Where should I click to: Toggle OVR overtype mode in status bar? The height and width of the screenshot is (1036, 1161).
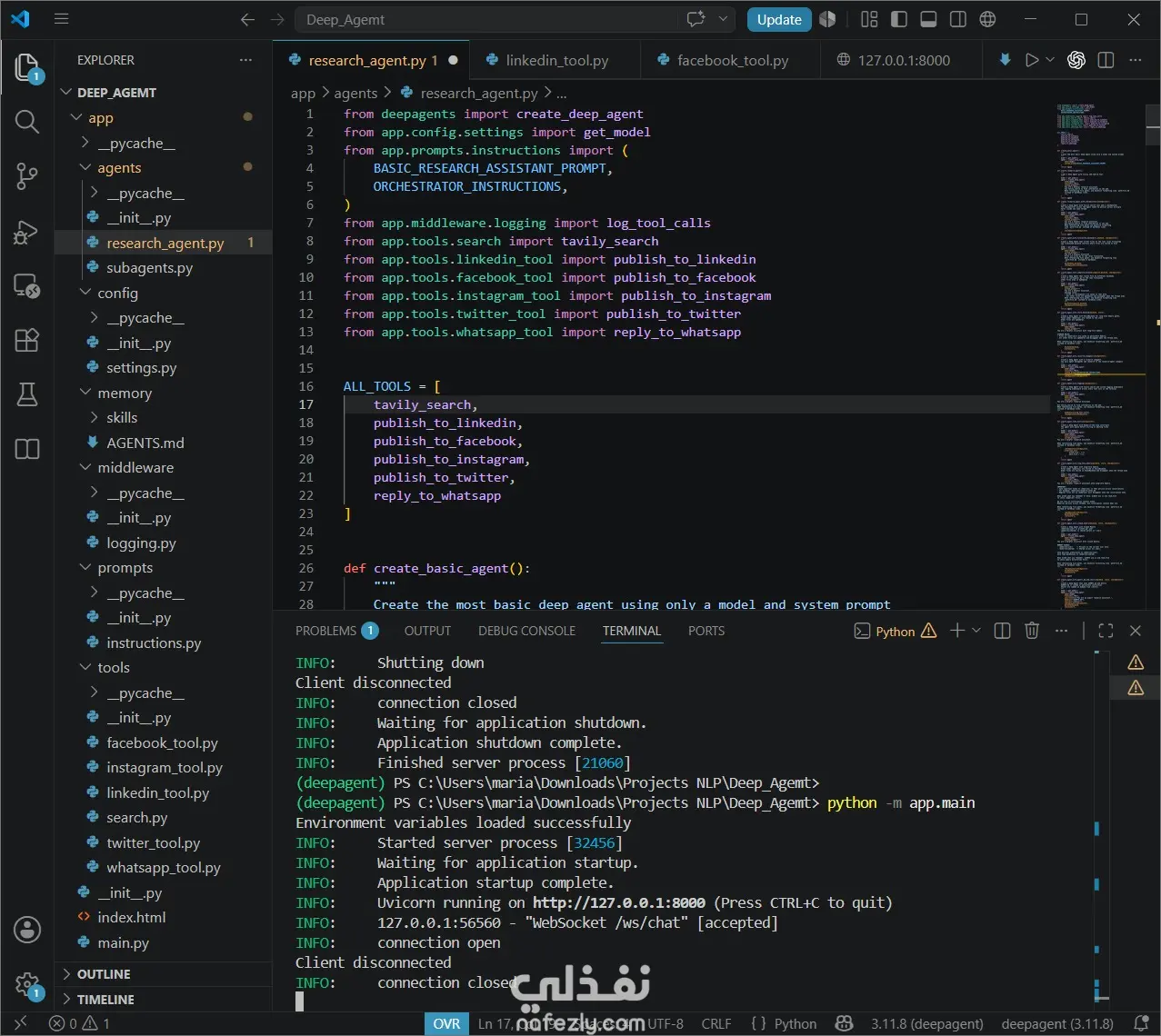446,1023
